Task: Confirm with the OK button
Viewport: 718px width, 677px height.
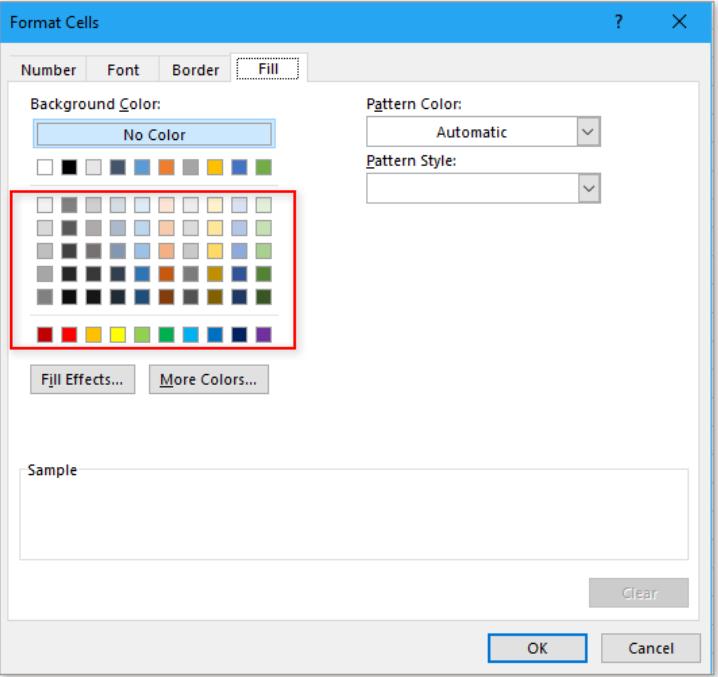Action: [x=537, y=648]
